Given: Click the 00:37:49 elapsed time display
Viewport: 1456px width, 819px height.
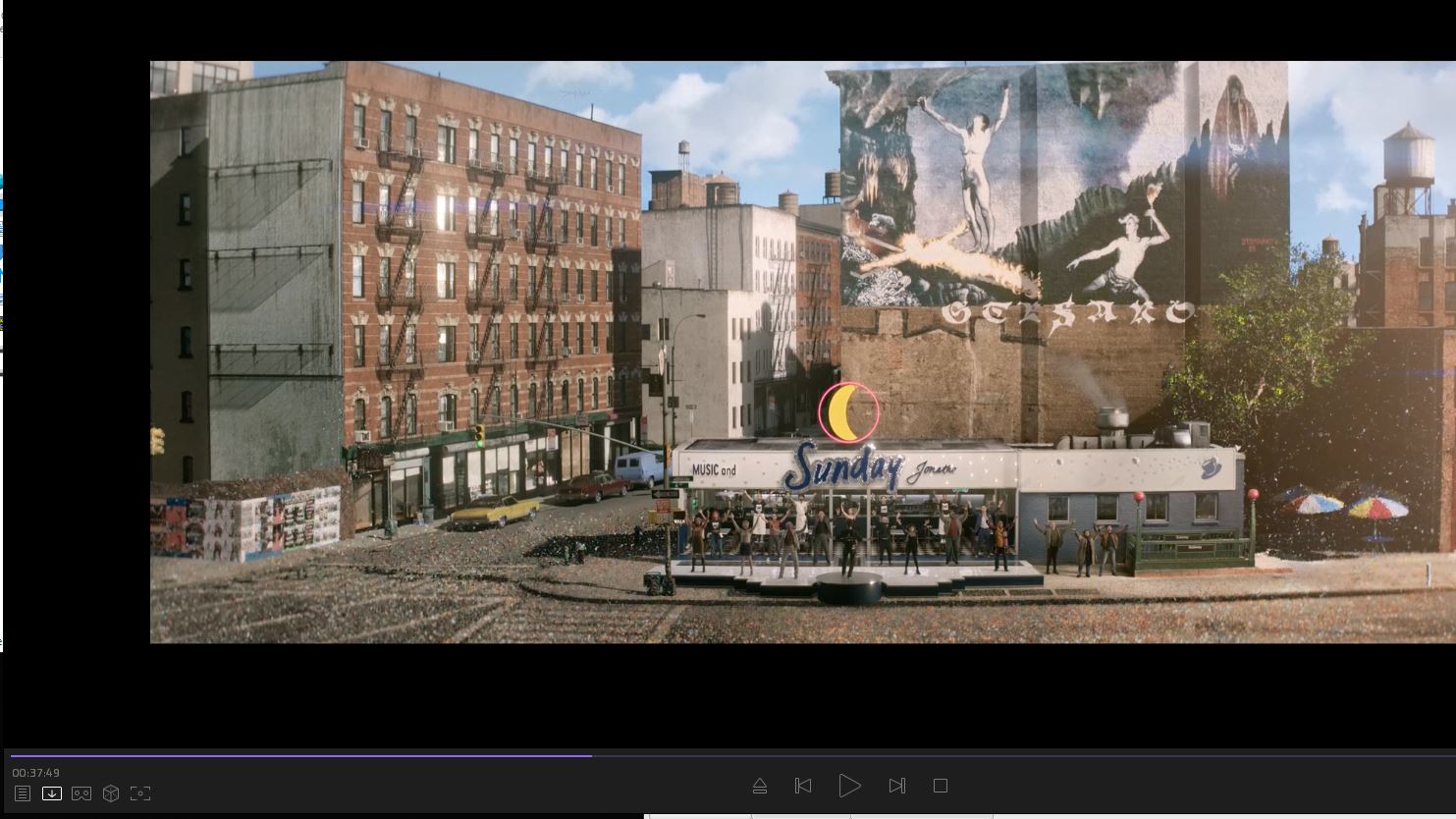Looking at the screenshot, I should [x=36, y=773].
